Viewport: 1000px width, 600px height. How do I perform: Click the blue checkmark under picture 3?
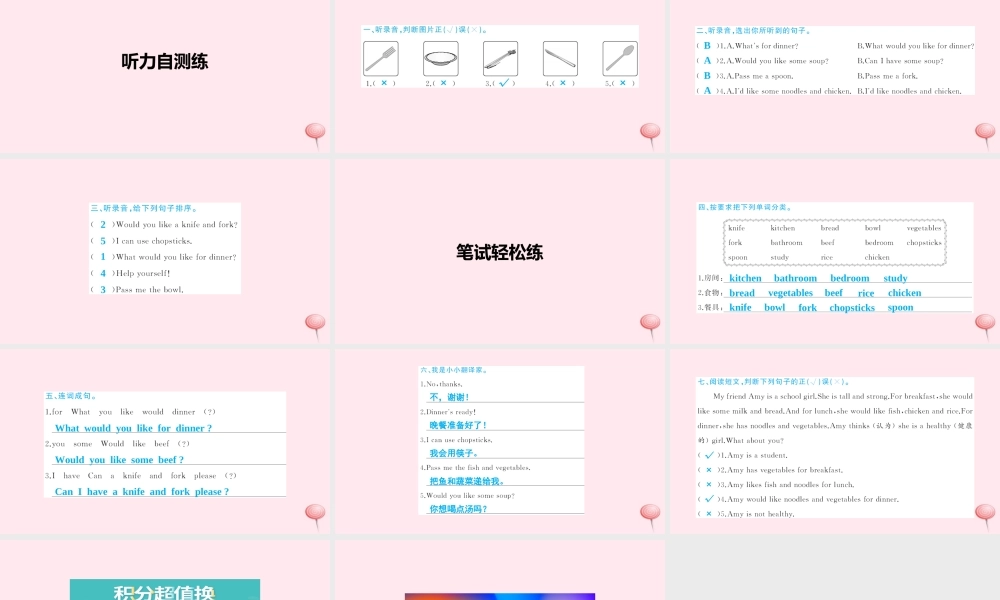tap(504, 83)
